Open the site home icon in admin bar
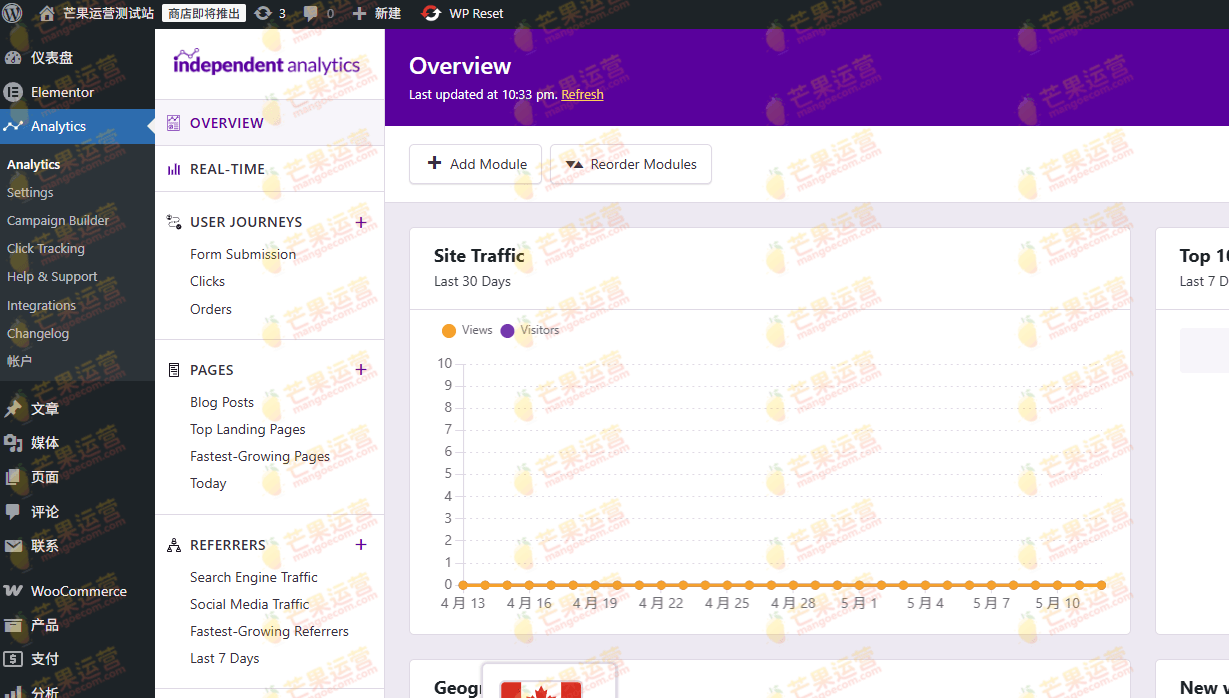1229x698 pixels. pos(47,13)
